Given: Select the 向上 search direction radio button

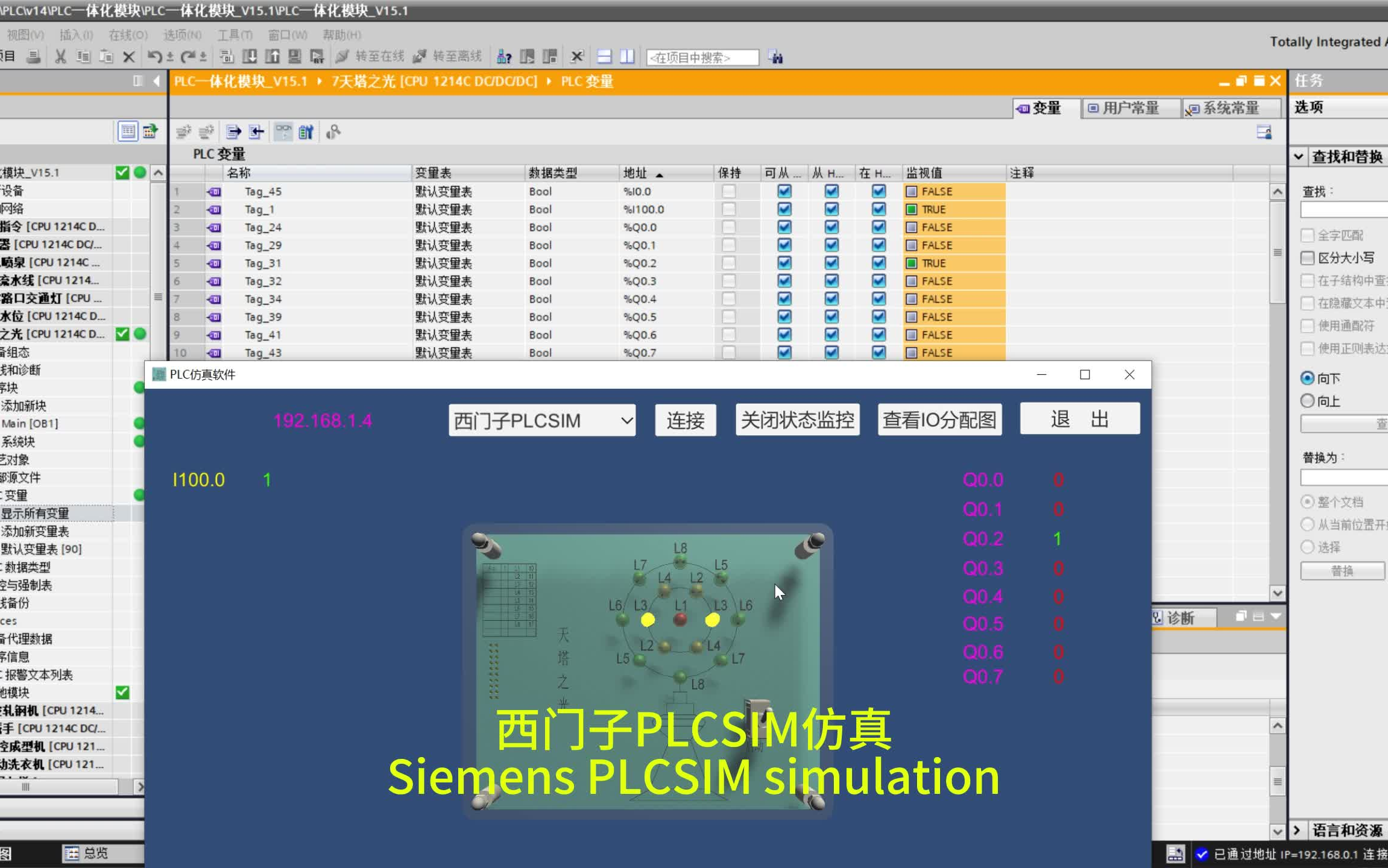Looking at the screenshot, I should pos(1308,401).
